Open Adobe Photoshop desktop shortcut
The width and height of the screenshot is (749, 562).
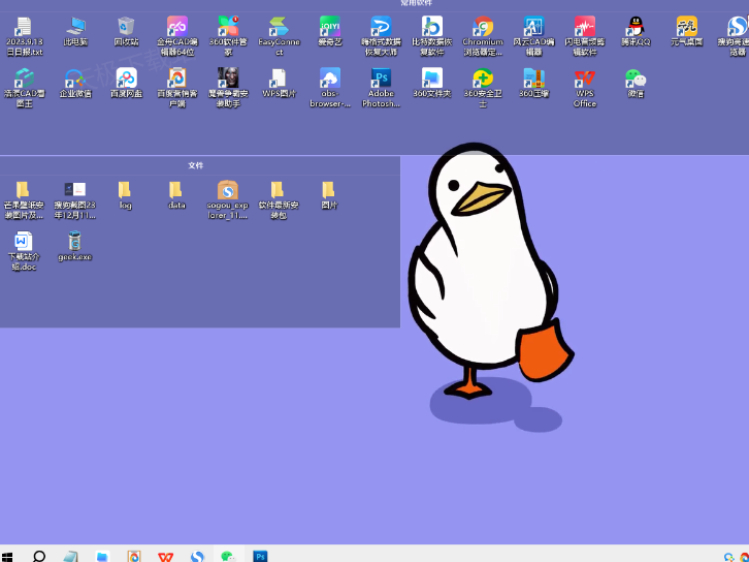point(381,88)
